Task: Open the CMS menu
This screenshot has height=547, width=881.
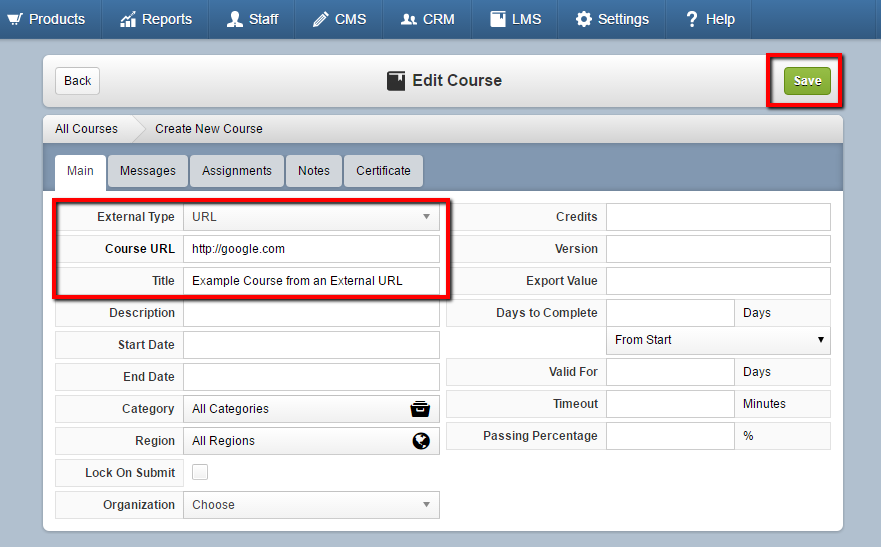Action: point(339,19)
